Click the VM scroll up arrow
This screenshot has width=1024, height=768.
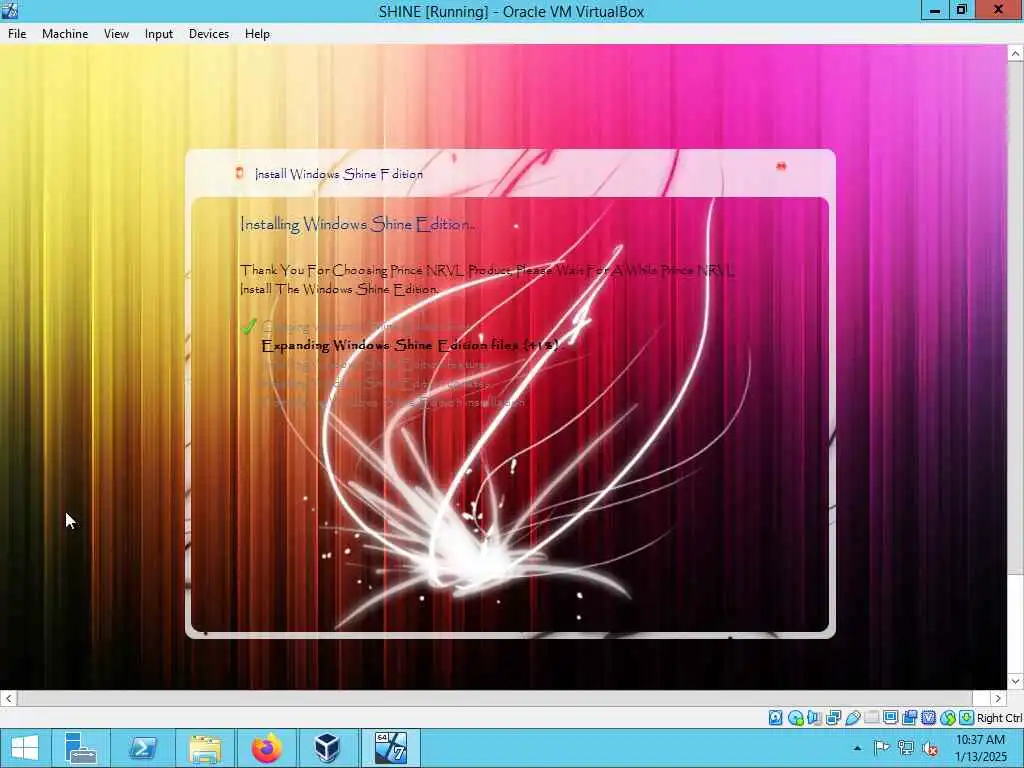[x=1015, y=54]
